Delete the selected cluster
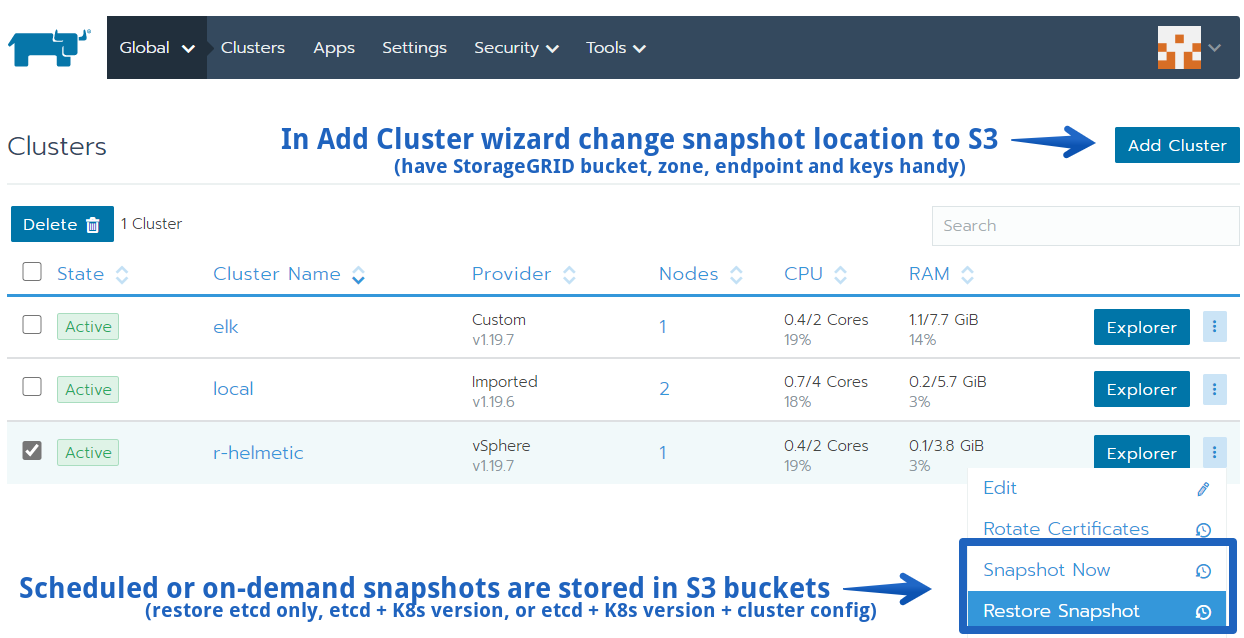1244x638 pixels. (62, 224)
